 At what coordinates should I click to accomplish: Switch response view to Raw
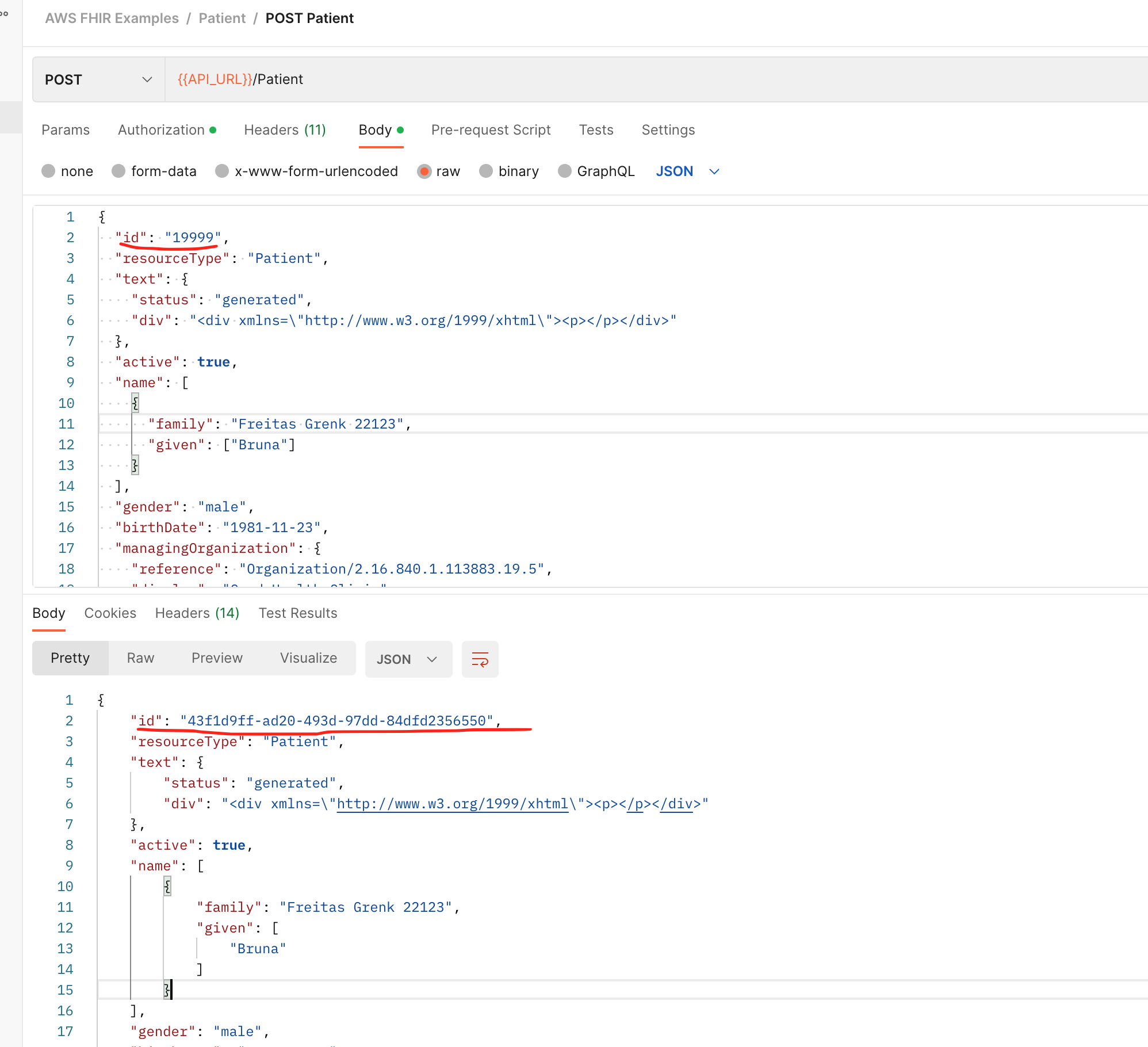coord(140,658)
